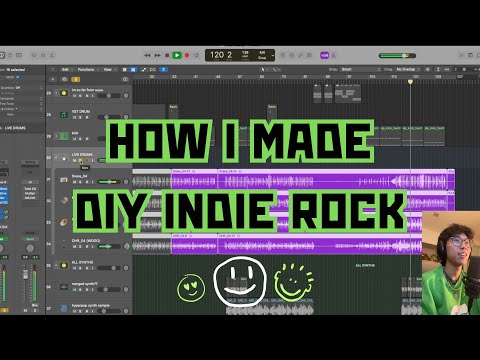This screenshot has height=360, width=480.
Task: Stop playback with the Stop button
Action: pyautogui.click(x=167, y=55)
